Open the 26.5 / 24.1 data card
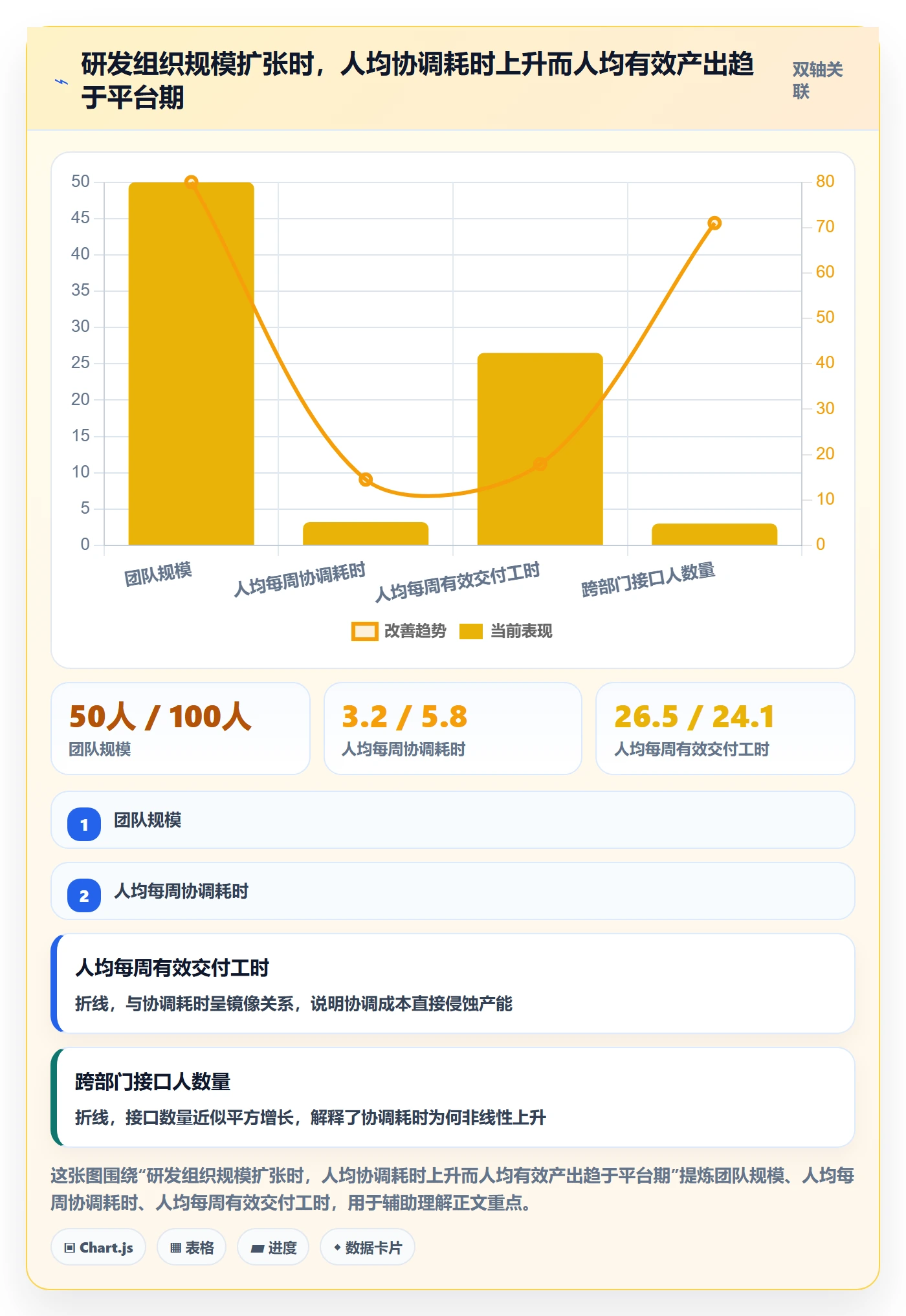The height and width of the screenshot is (1316, 906). coord(725,729)
